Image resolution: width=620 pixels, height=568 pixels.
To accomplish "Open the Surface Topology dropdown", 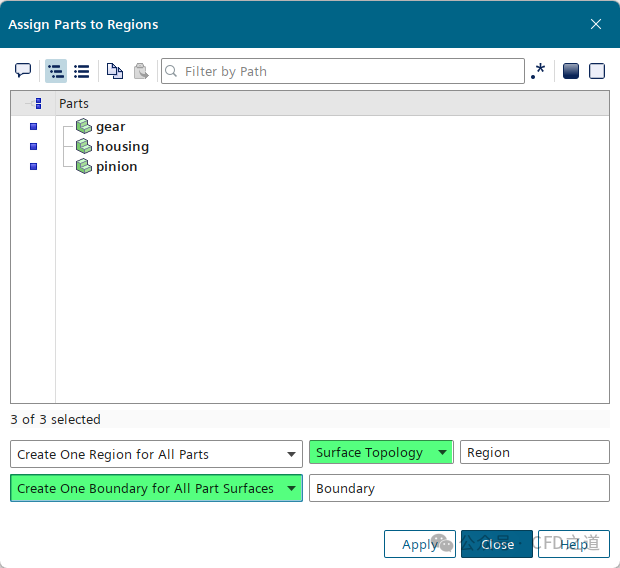I will click(381, 453).
